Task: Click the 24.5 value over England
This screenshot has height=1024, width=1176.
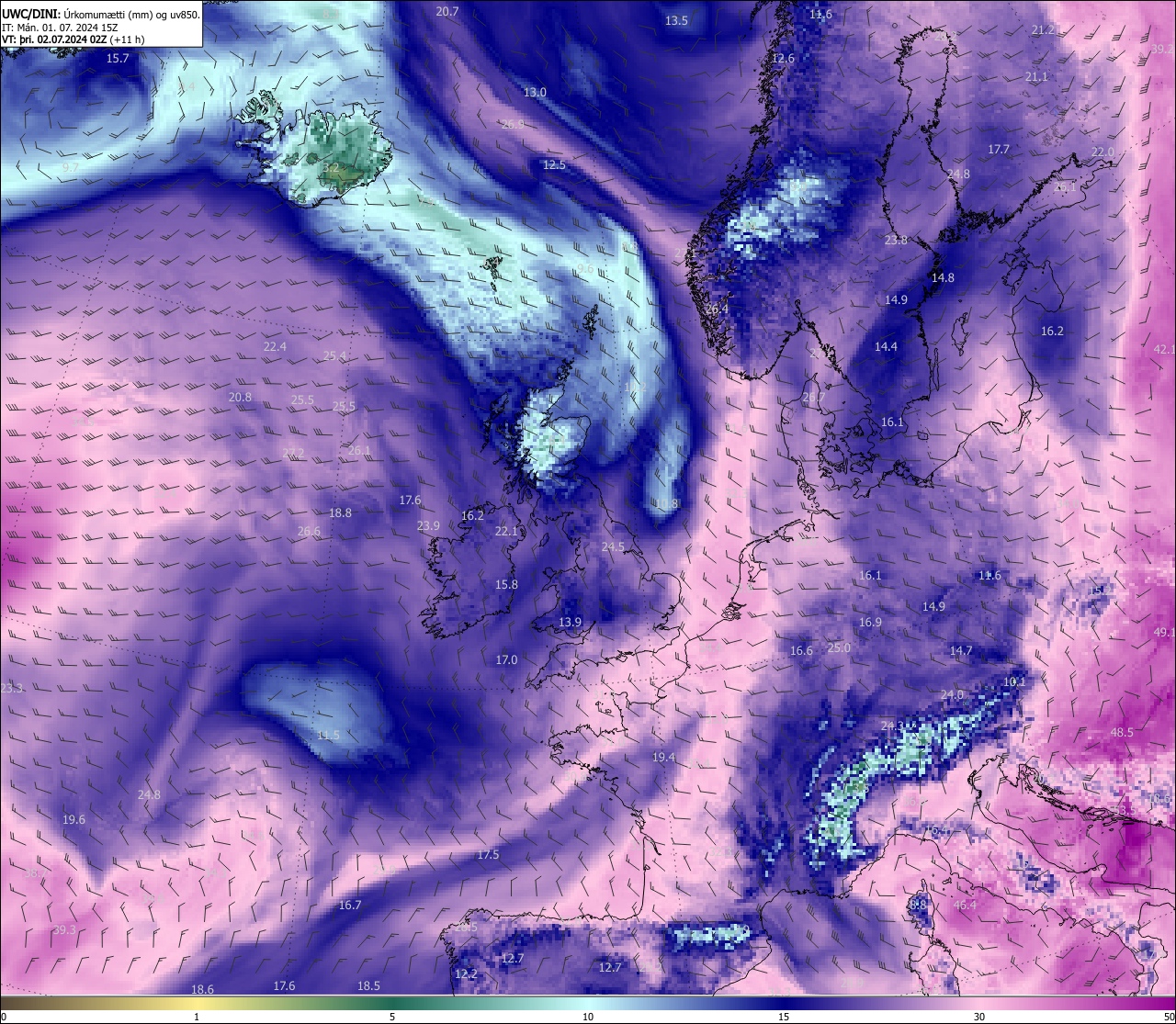Action: 613,546
